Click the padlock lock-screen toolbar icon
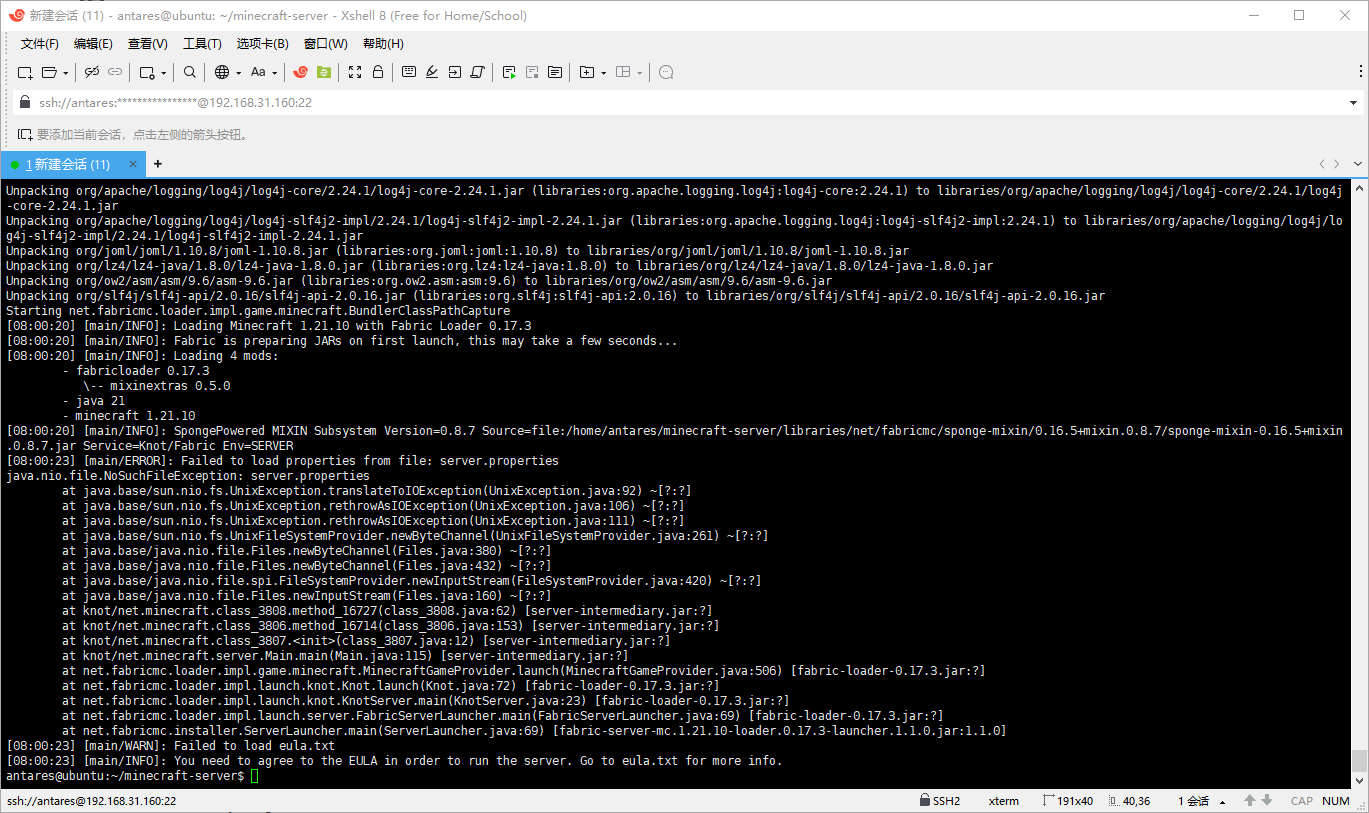This screenshot has width=1369, height=813. click(x=378, y=72)
